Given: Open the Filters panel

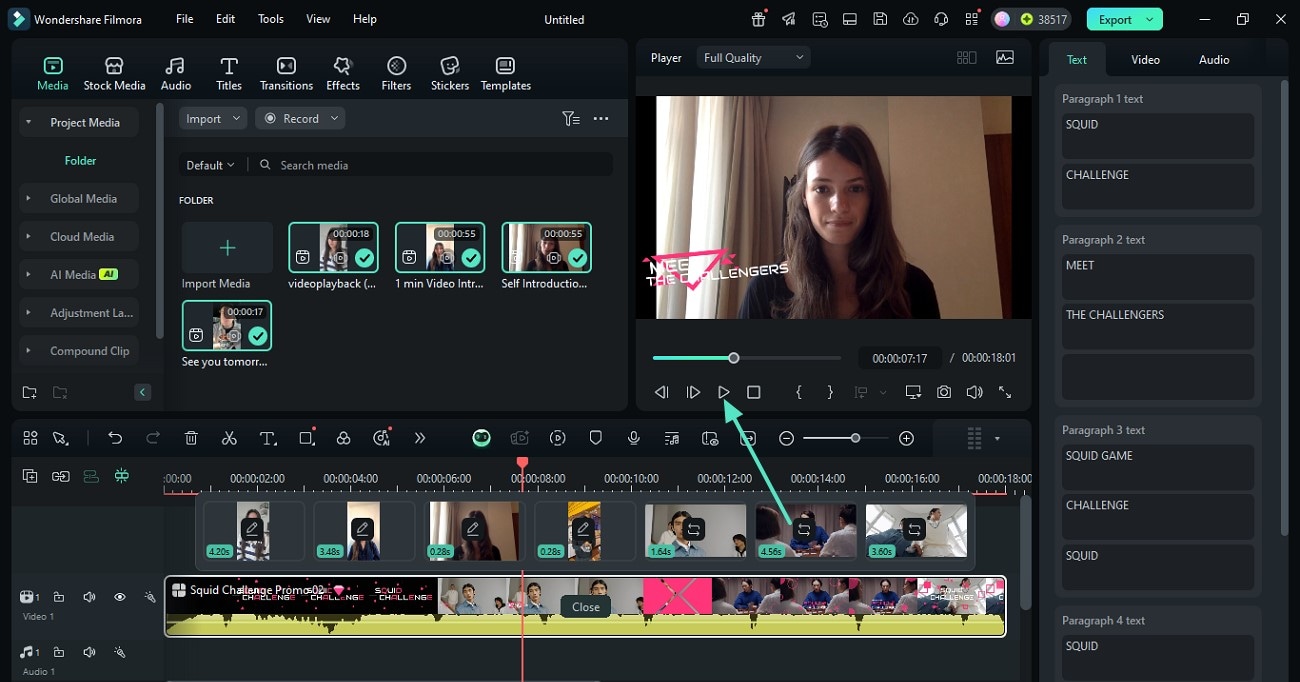Looking at the screenshot, I should pyautogui.click(x=396, y=74).
